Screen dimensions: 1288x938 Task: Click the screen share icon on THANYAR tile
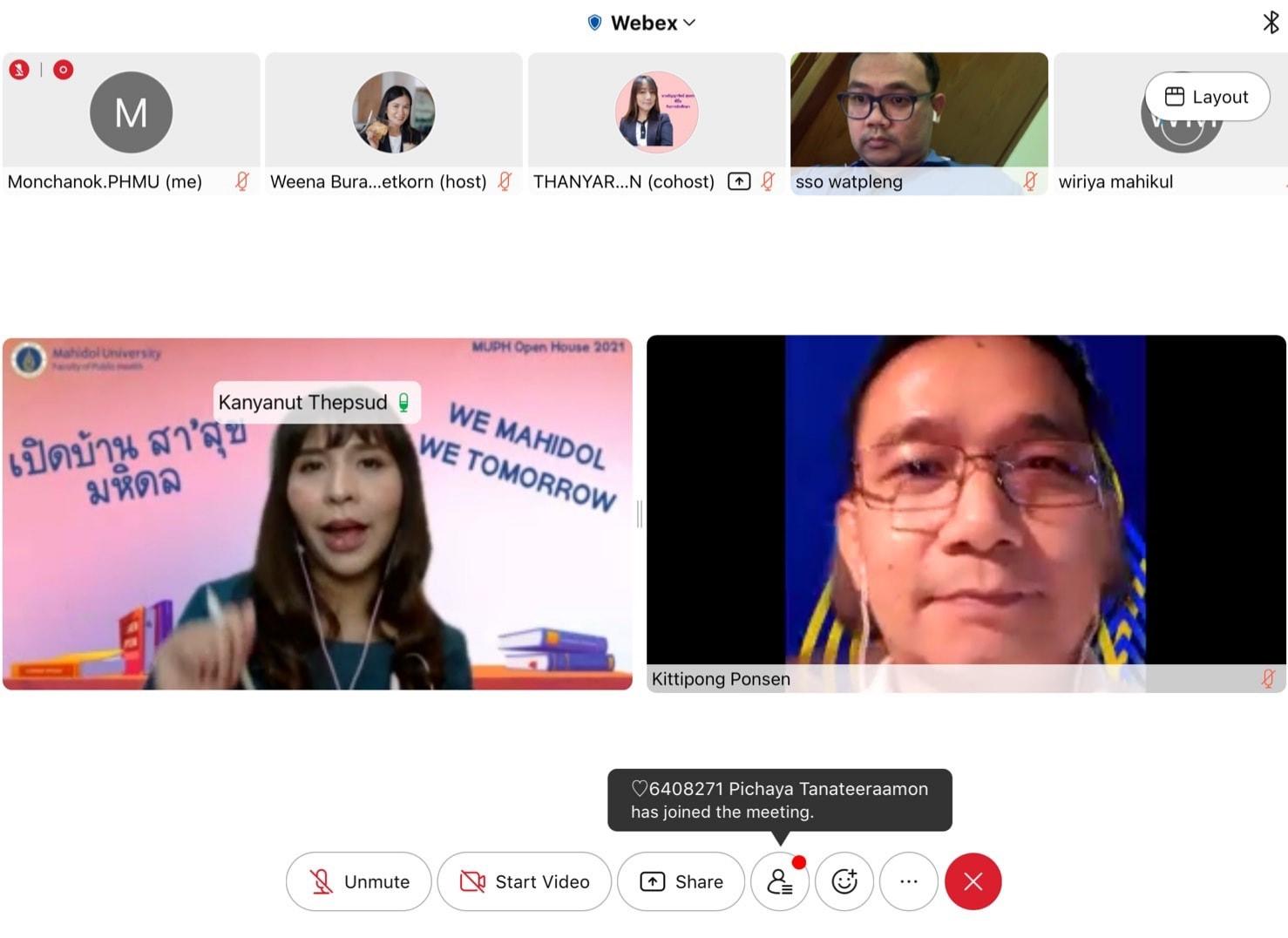tap(739, 181)
